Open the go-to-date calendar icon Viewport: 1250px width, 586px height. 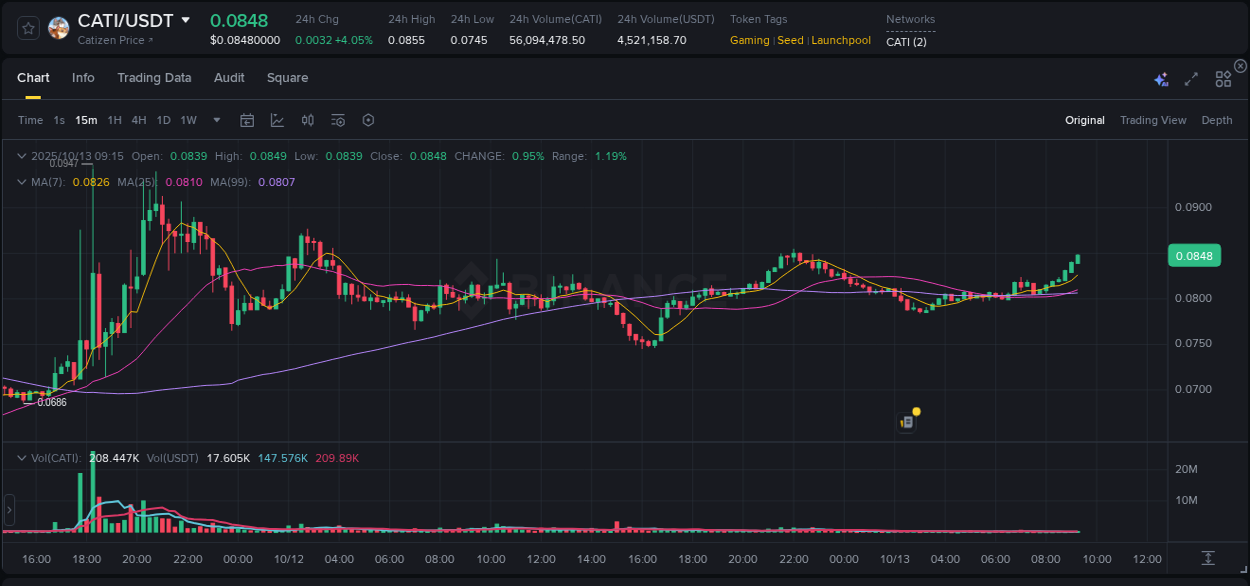pyautogui.click(x=247, y=120)
